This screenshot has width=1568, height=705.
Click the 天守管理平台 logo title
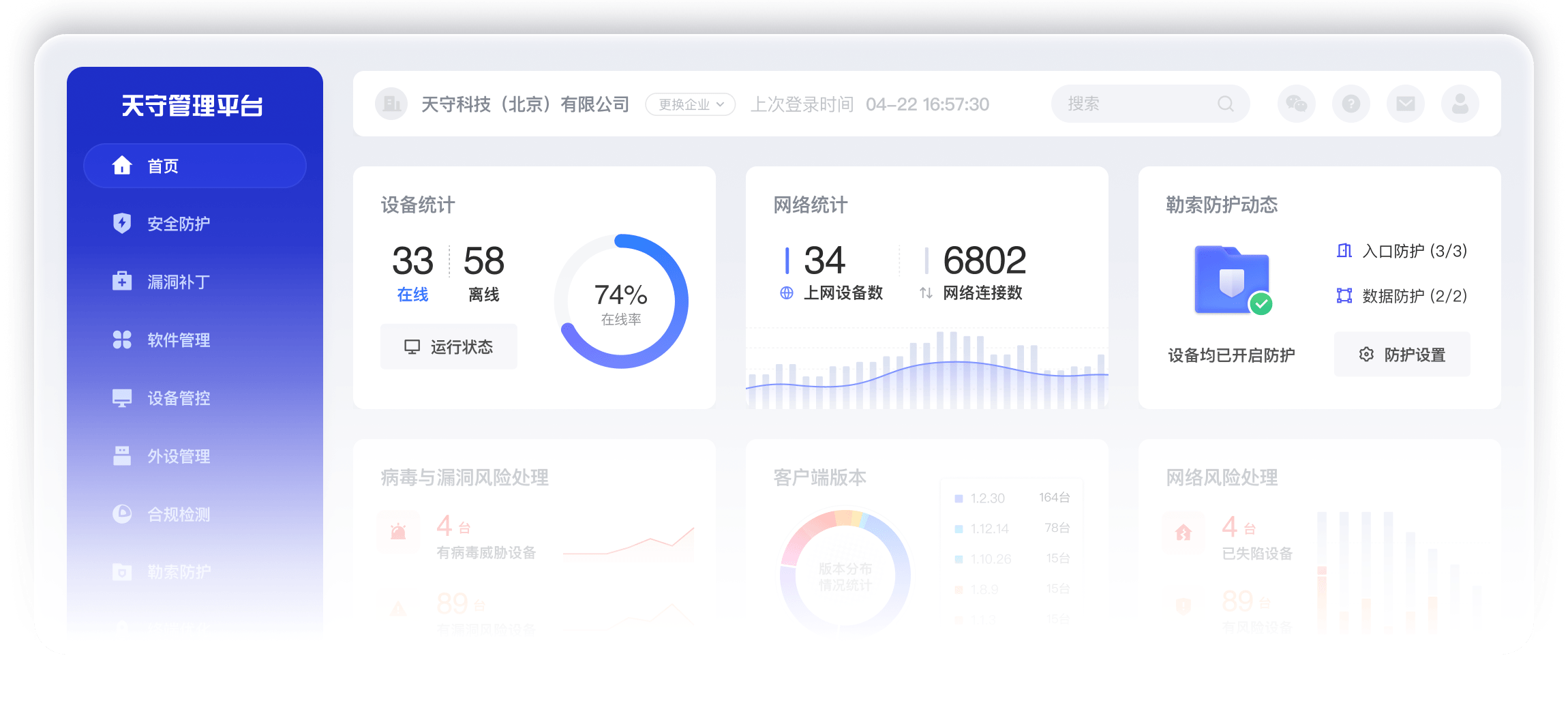coord(192,106)
